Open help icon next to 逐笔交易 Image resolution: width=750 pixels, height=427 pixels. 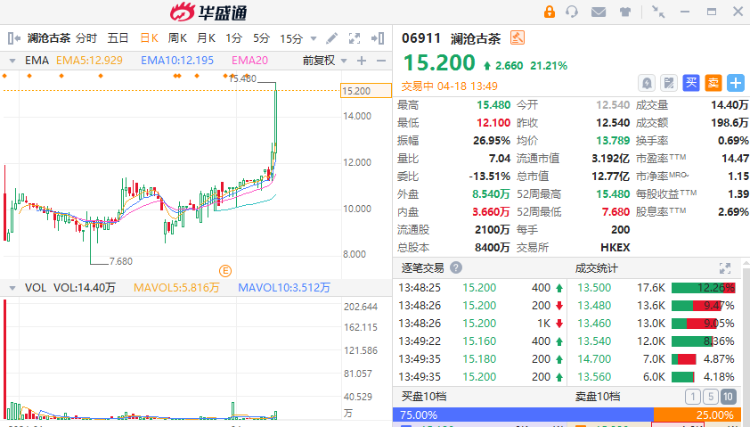[456, 268]
